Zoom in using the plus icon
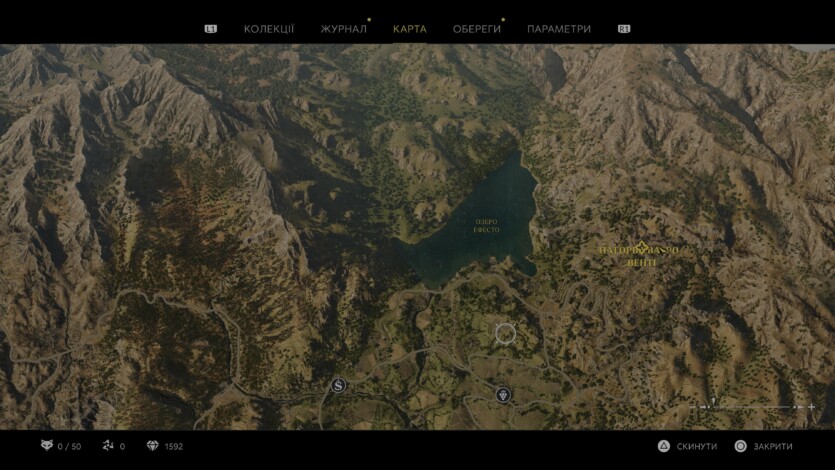Screen dimensions: 835x470 812,407
